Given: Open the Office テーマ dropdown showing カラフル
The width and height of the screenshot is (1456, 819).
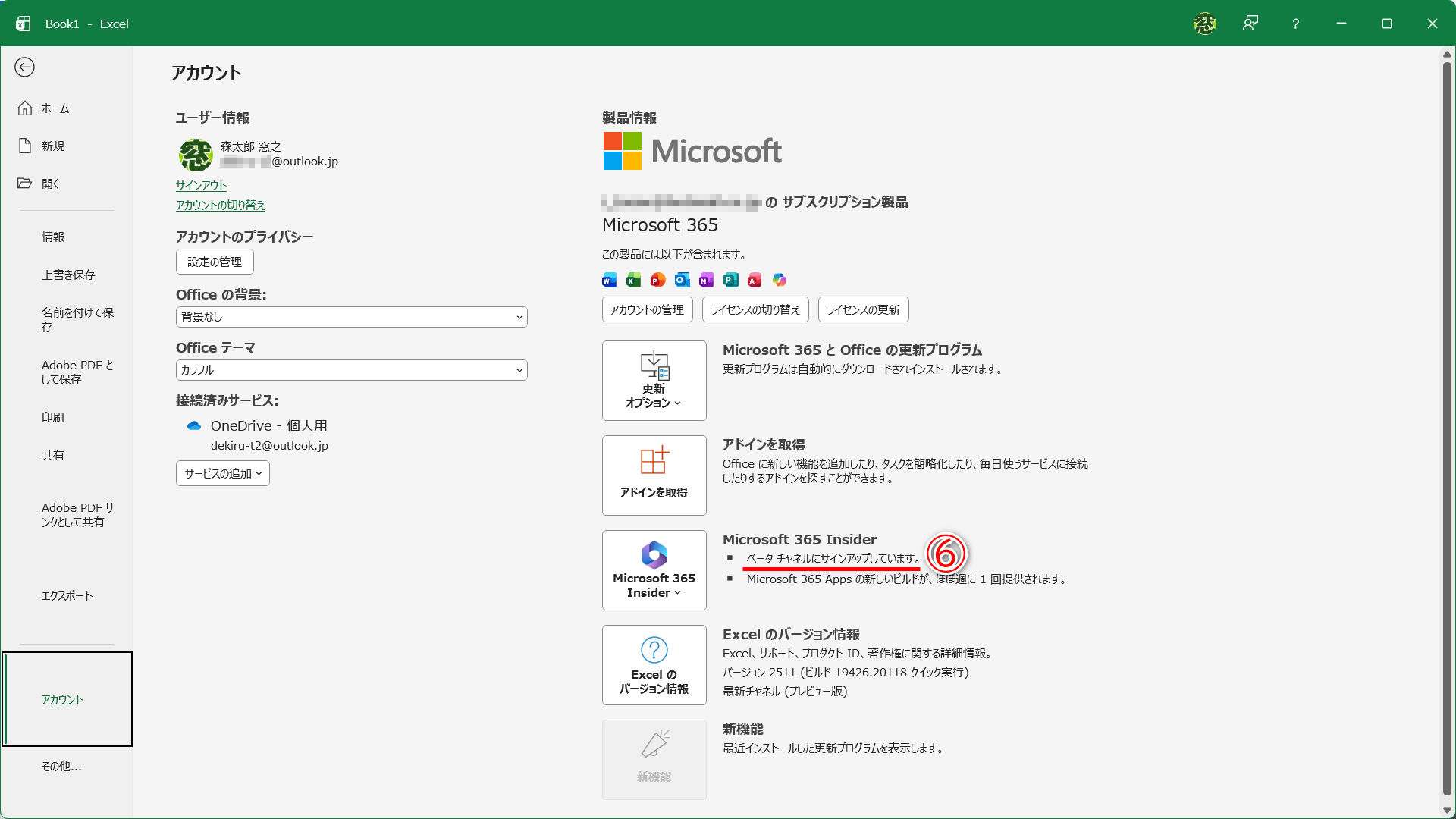Looking at the screenshot, I should click(x=350, y=369).
